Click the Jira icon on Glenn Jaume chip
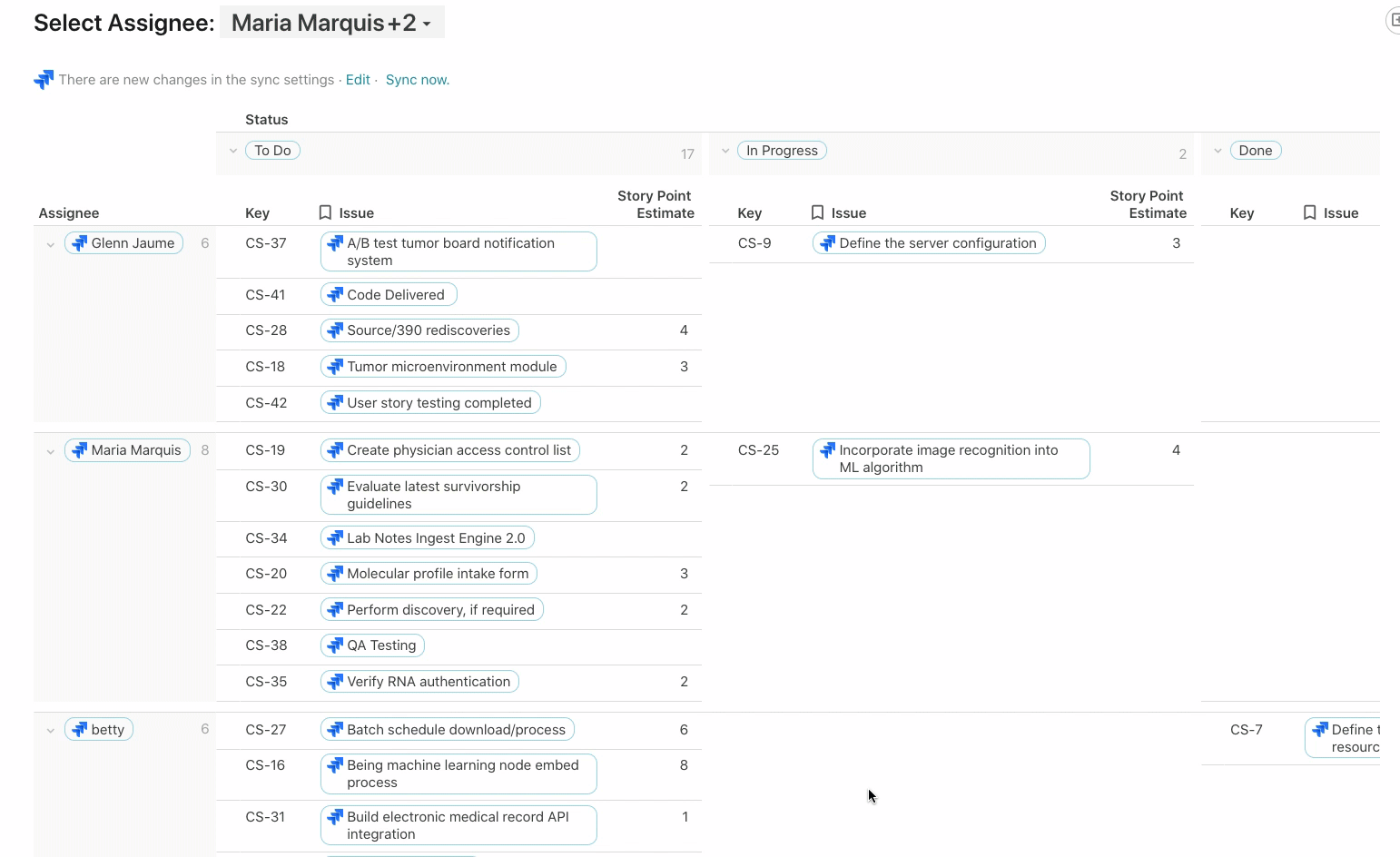Screen dimensions: 1400x857 80,243
